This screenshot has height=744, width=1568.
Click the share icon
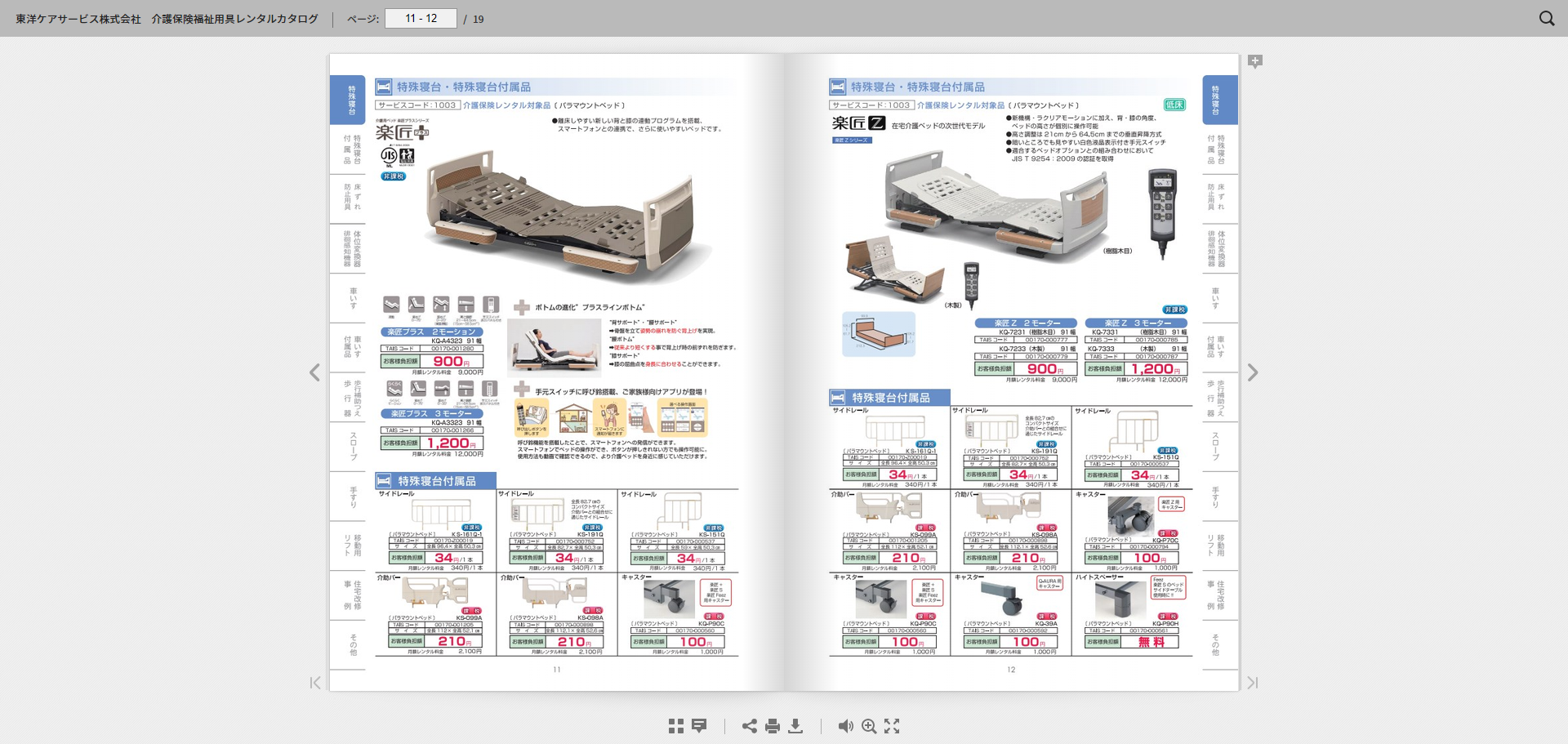click(x=750, y=725)
